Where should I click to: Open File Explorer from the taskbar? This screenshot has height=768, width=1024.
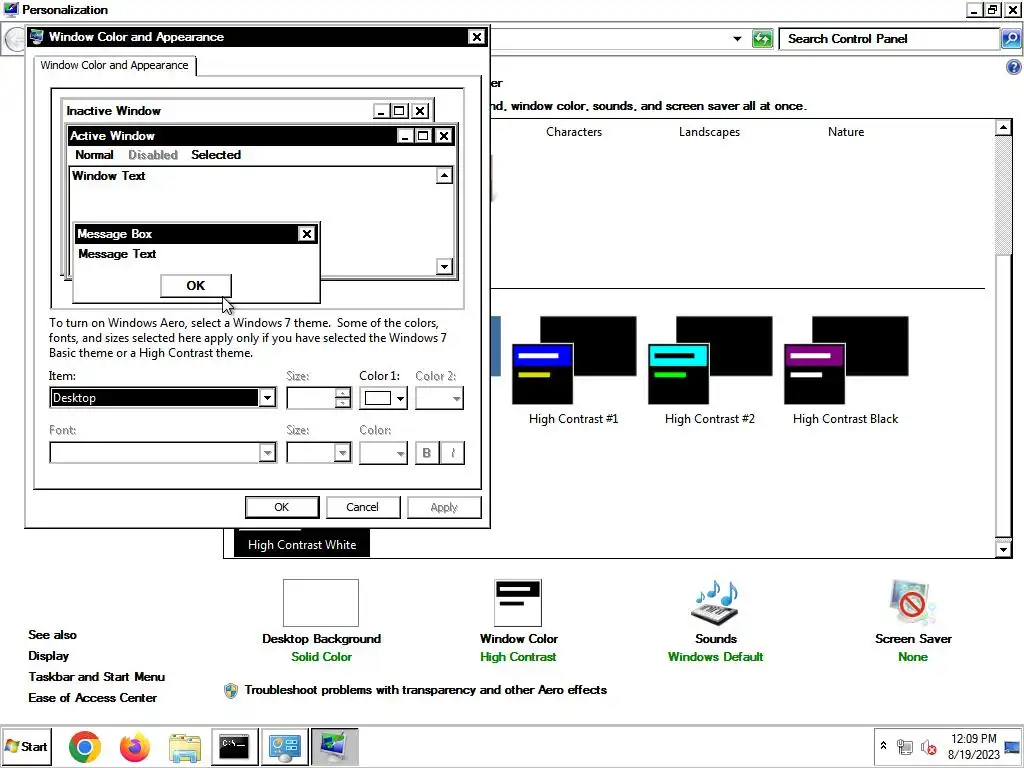pyautogui.click(x=185, y=746)
